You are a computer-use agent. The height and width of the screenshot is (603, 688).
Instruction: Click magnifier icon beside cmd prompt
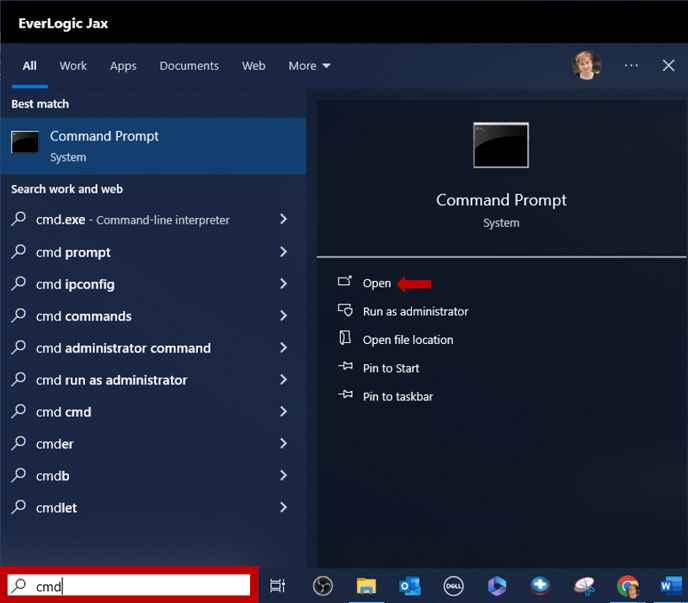tap(18, 251)
